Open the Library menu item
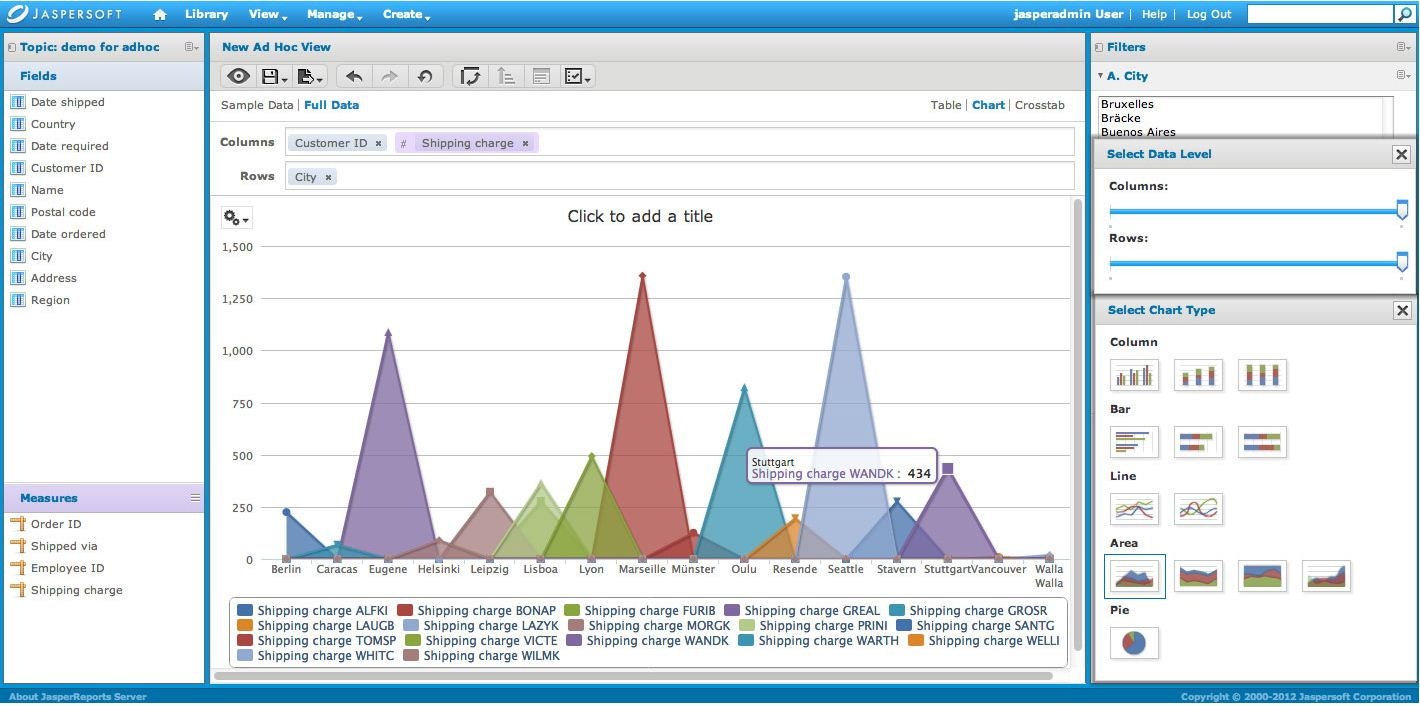Image resolution: width=1420 pixels, height=706 pixels. 207,14
